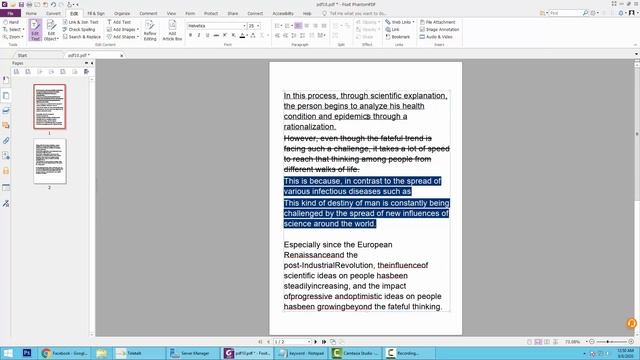Apply underline formatting
This screenshot has width=640, height=360.
tap(207, 36)
